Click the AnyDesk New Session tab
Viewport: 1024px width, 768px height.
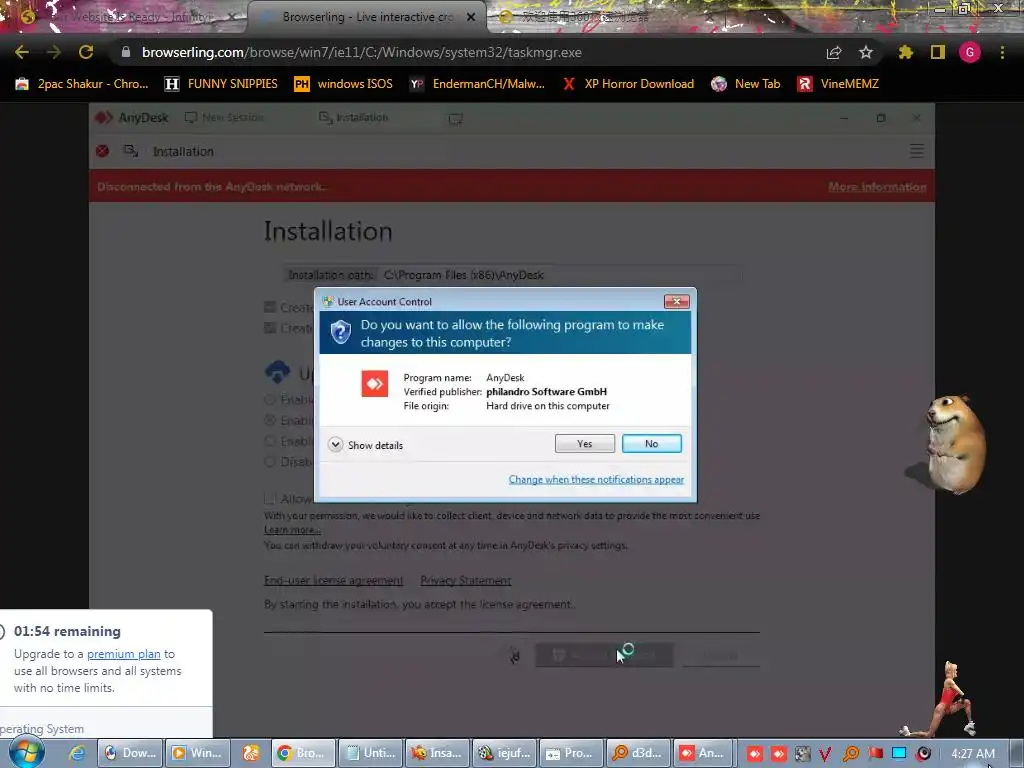(225, 118)
